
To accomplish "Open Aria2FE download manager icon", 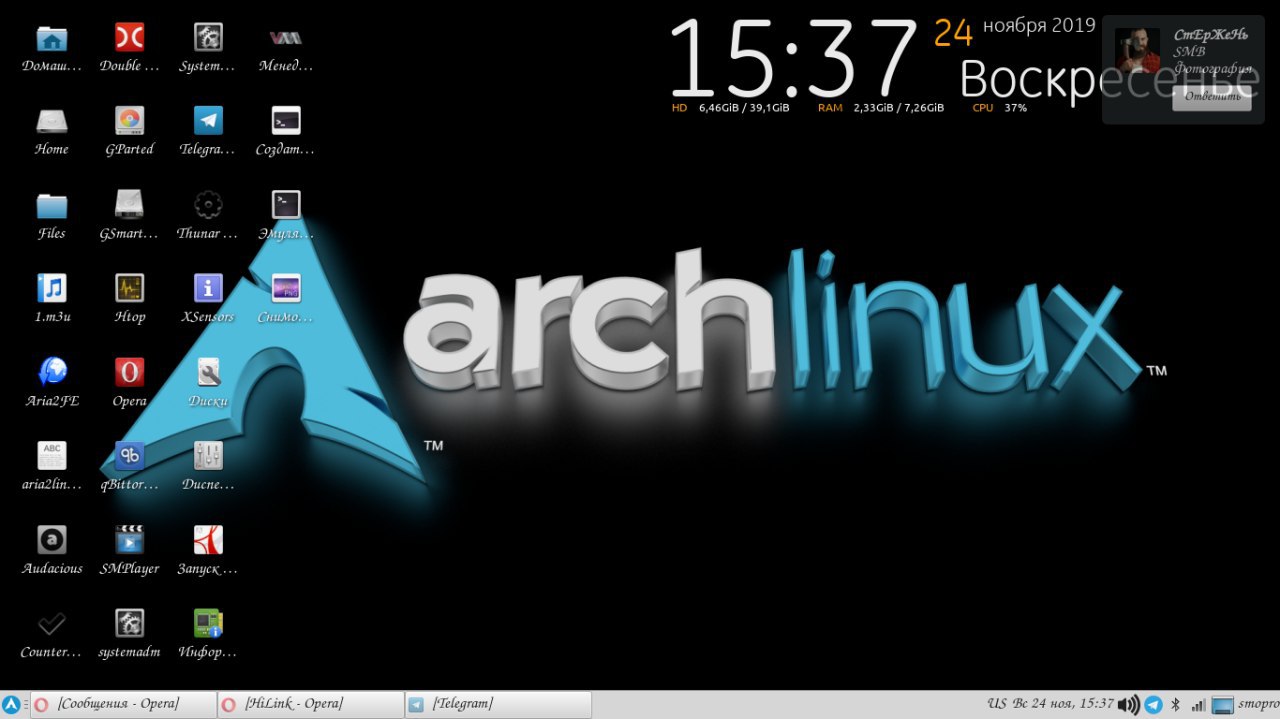I will (x=52, y=372).
